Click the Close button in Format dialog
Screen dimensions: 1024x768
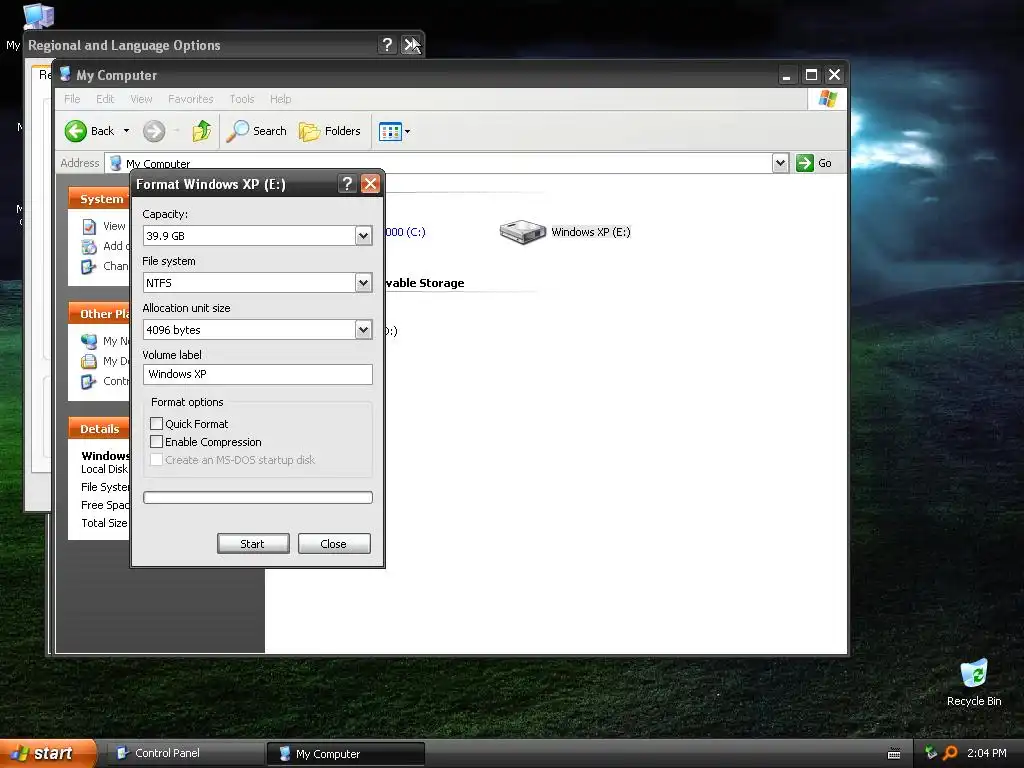[334, 543]
